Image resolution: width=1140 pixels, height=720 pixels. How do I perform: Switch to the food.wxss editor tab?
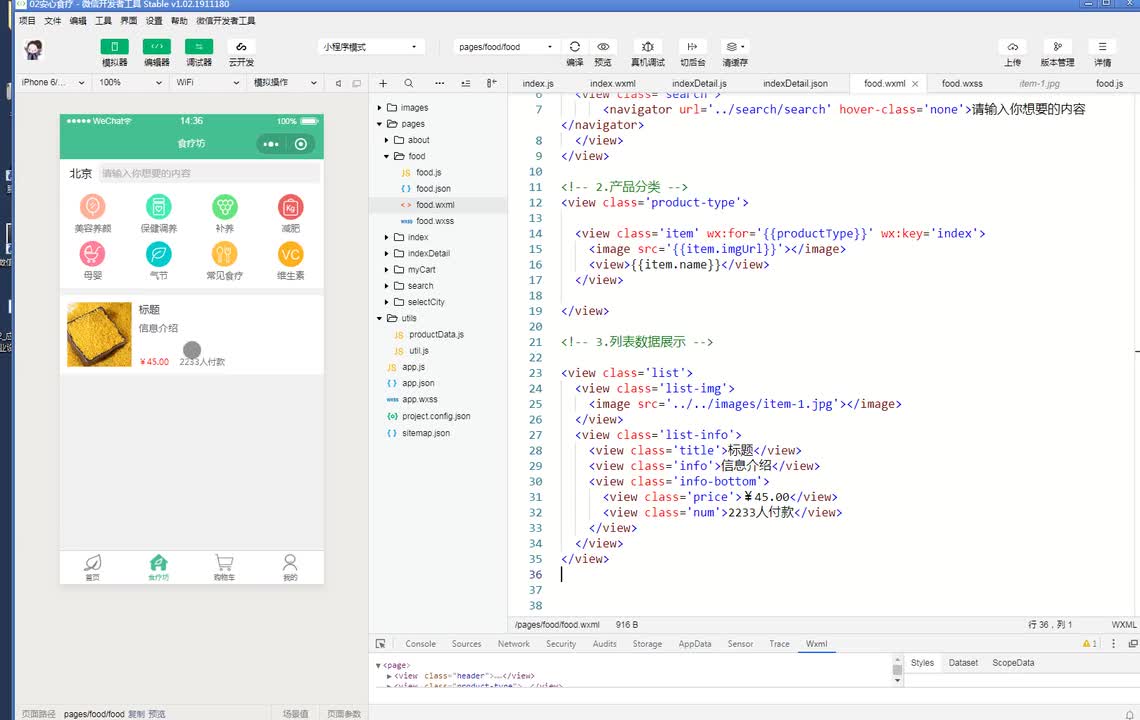(961, 84)
